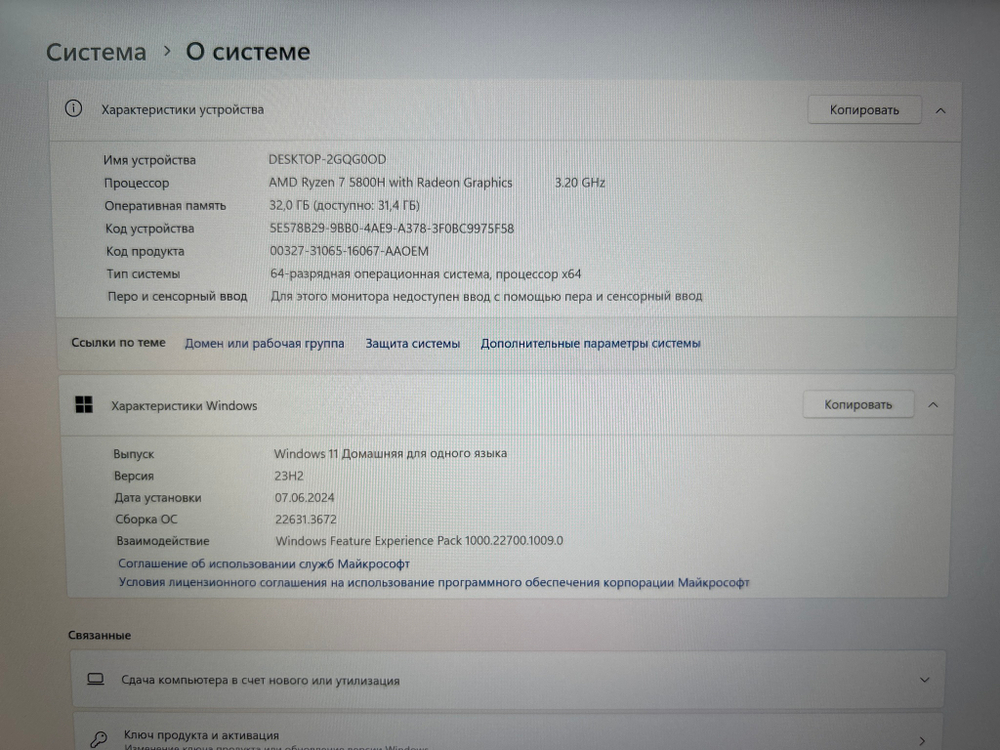Collapse the Характеристики Windows section
The image size is (1000, 750).
tap(933, 404)
